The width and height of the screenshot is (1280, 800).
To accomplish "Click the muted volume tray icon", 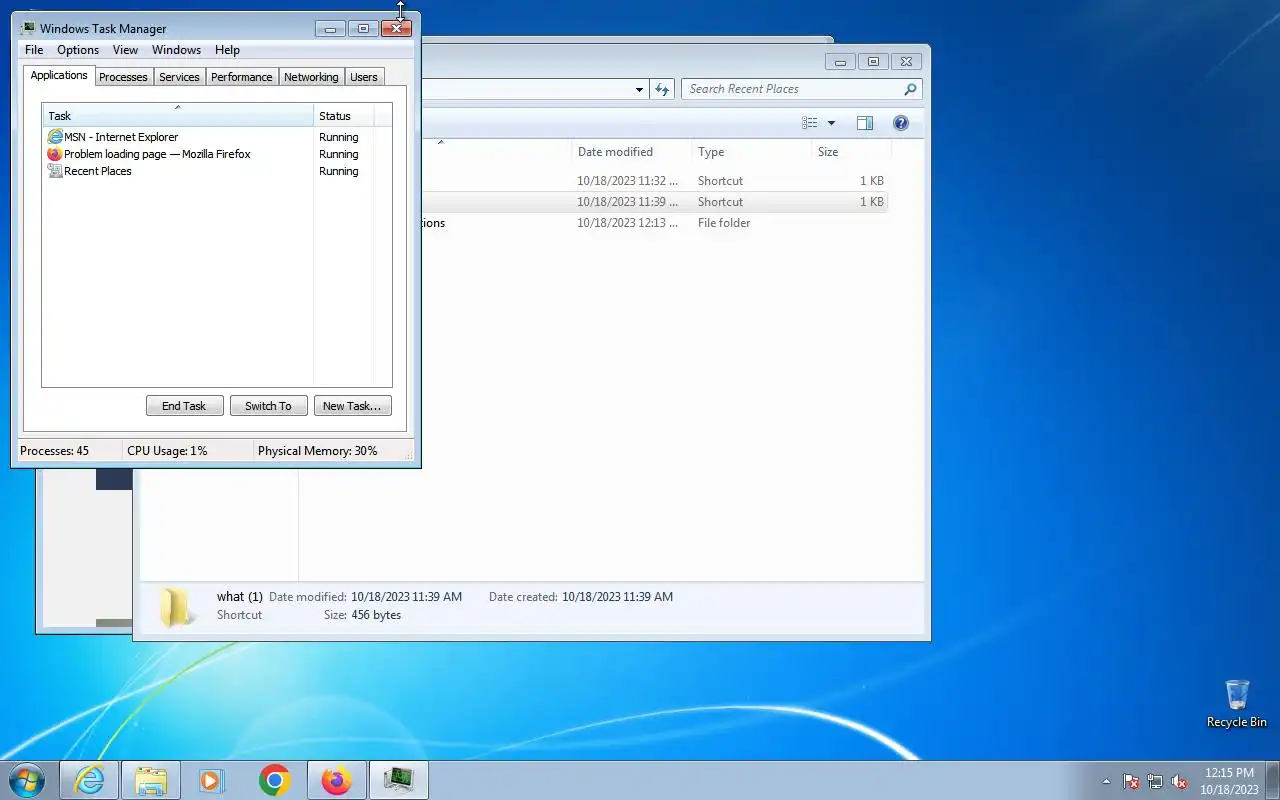I will coord(1180,781).
